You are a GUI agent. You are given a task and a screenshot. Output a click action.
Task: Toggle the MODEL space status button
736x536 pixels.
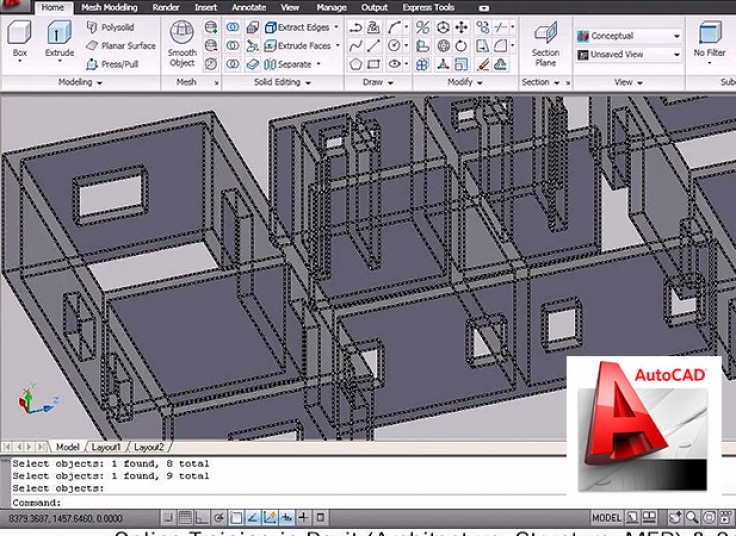[x=606, y=518]
